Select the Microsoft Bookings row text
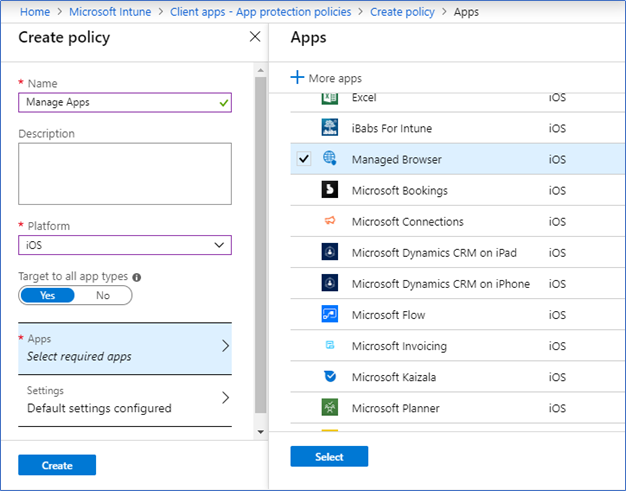This screenshot has width=626, height=491. [x=400, y=190]
